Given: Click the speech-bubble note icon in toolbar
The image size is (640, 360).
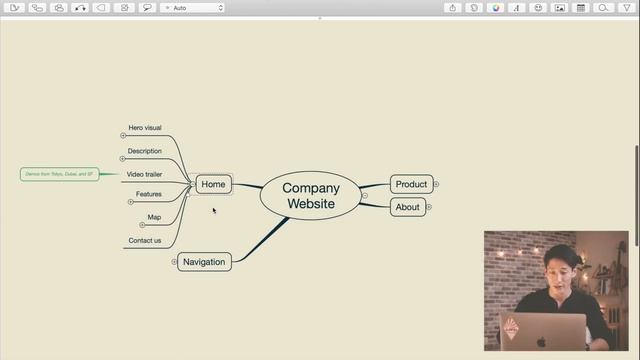Looking at the screenshot, I should pyautogui.click(x=147, y=8).
